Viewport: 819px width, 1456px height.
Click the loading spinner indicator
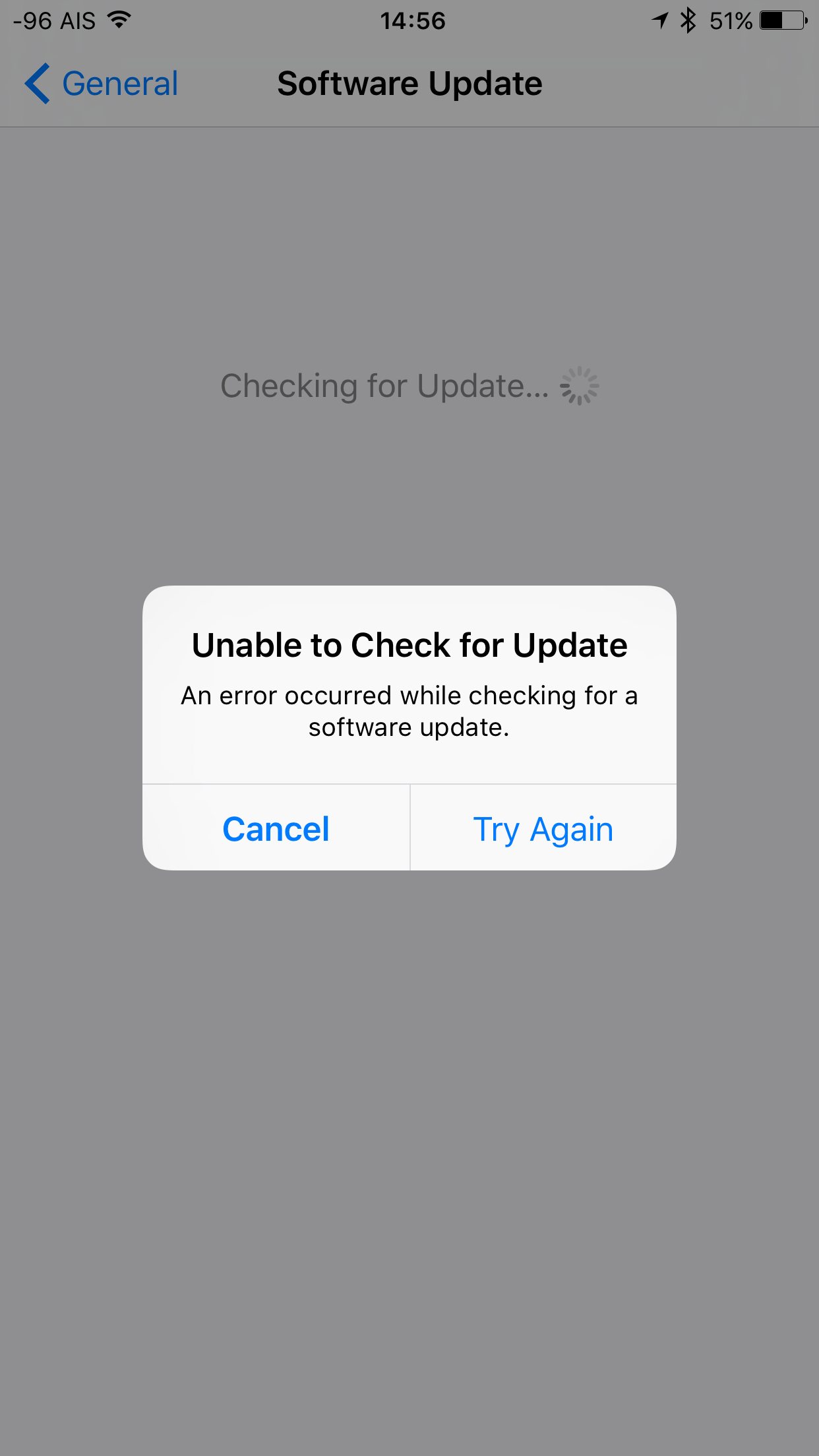(x=579, y=386)
